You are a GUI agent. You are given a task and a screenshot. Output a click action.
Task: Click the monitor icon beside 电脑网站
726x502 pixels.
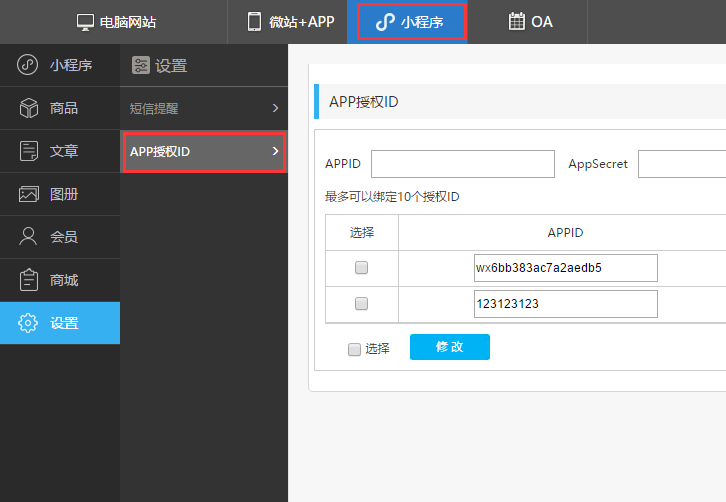pos(85,22)
